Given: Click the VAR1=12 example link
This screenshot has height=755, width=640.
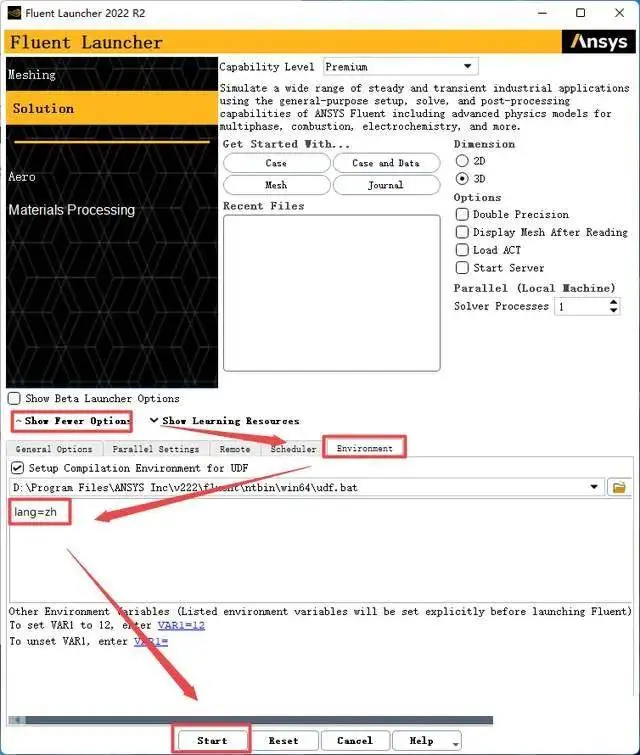Looking at the screenshot, I should coord(181,625).
